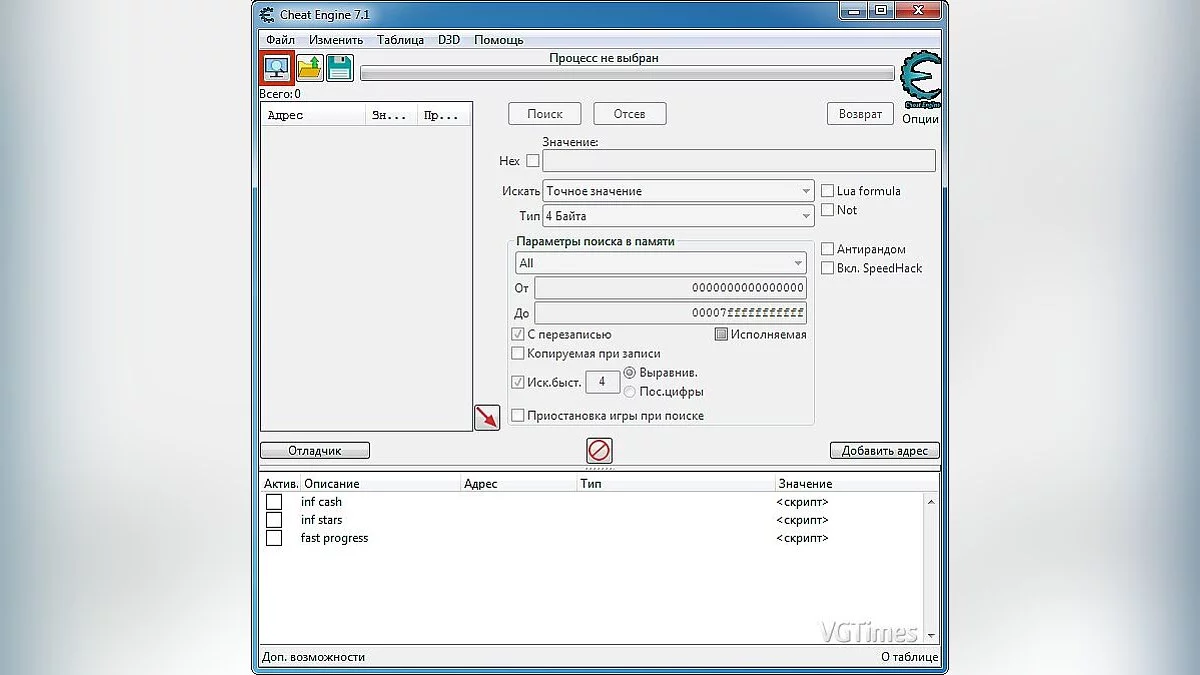Open a cheat table via the folder icon

click(x=308, y=67)
